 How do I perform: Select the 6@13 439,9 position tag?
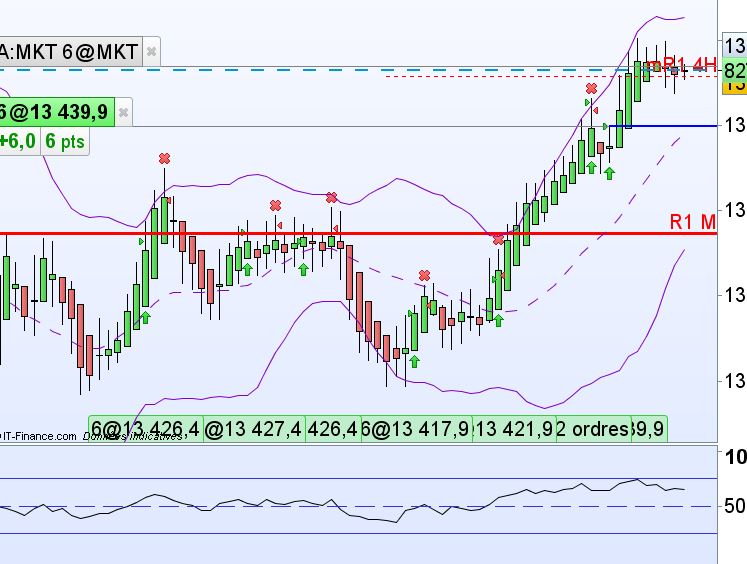pyautogui.click(x=57, y=112)
